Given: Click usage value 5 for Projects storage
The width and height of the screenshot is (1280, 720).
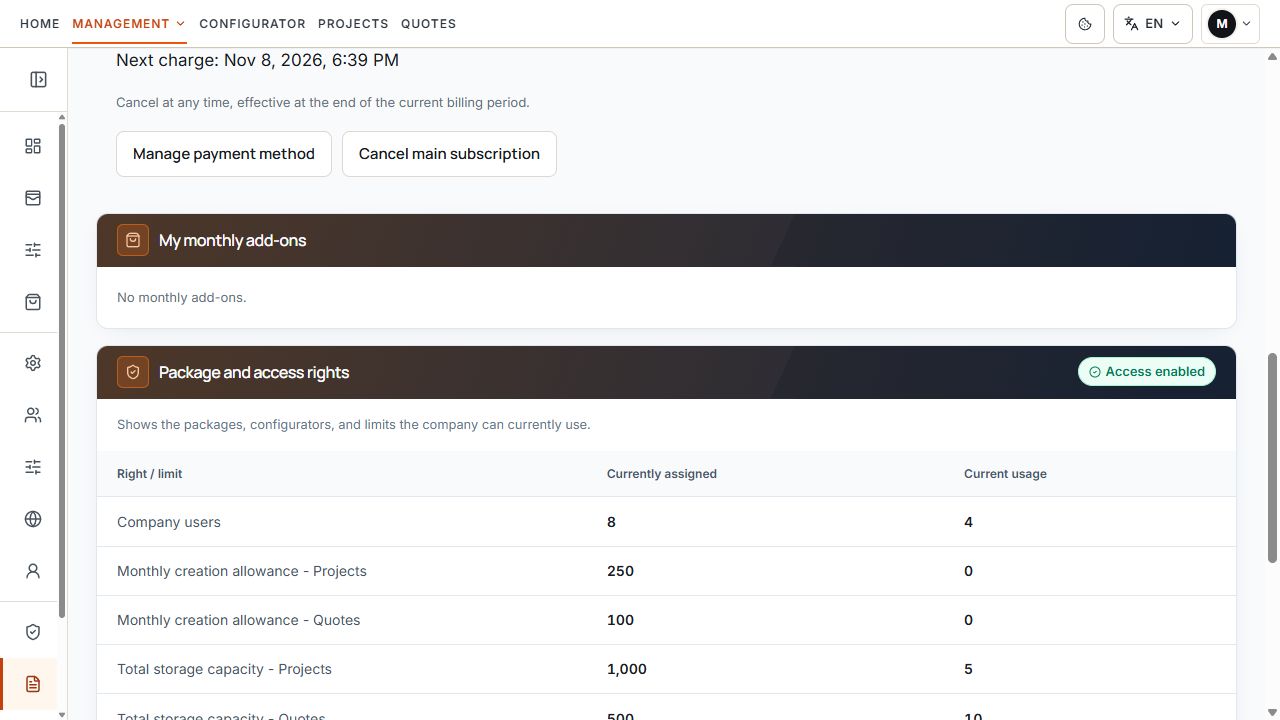Looking at the screenshot, I should 968,669.
